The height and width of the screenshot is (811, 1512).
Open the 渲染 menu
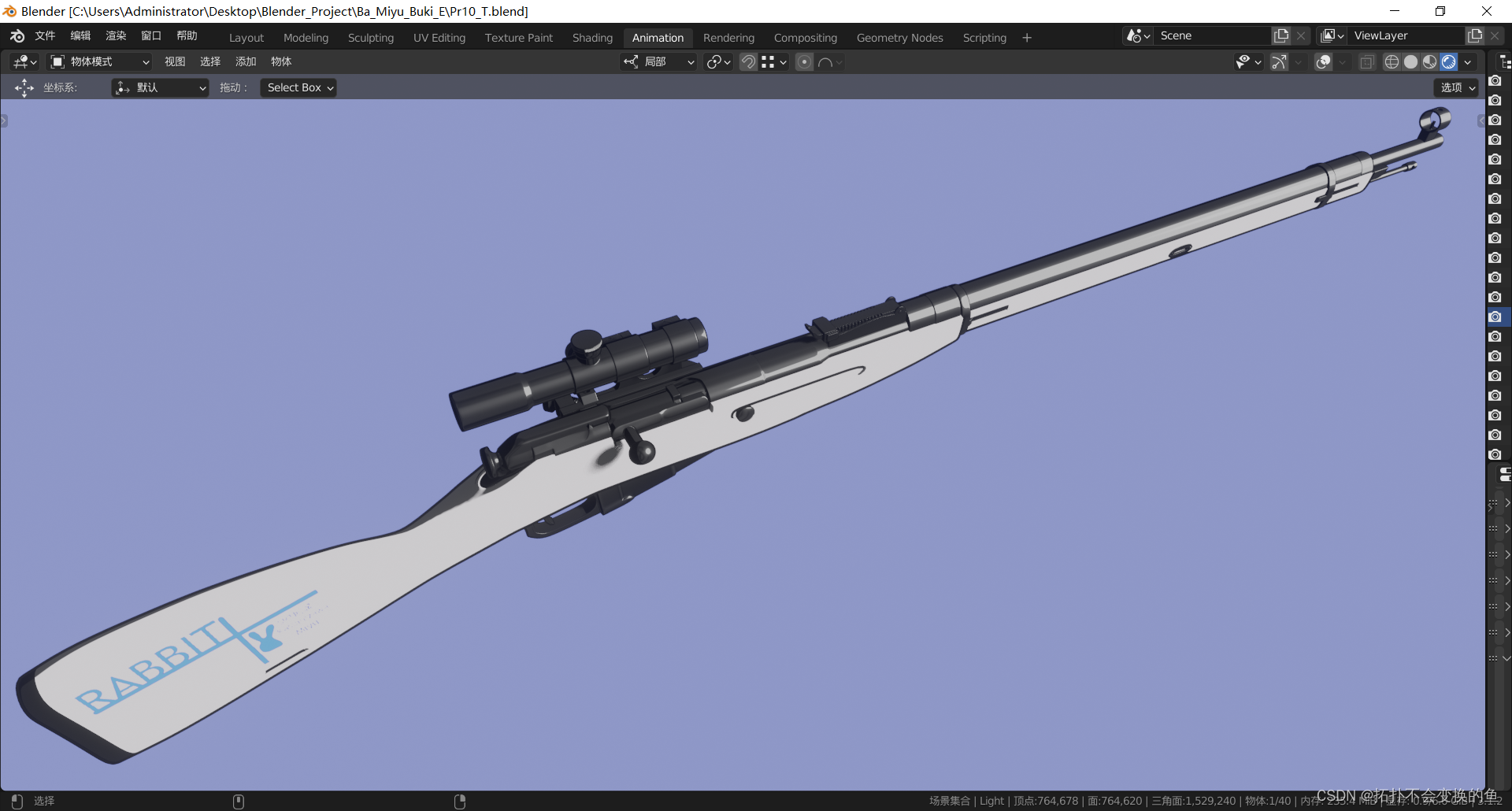(116, 35)
